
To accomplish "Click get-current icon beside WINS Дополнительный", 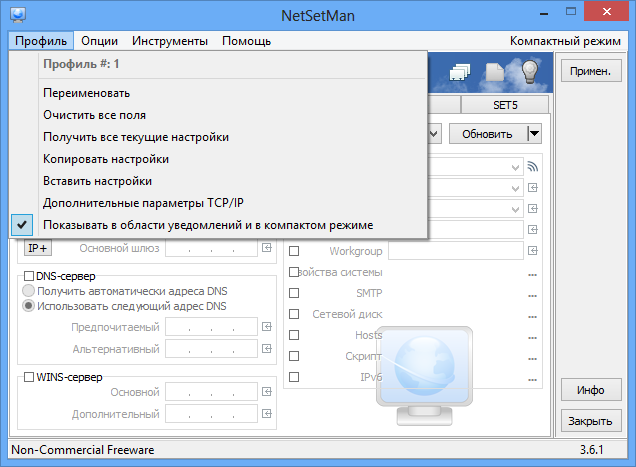I will coord(266,413).
